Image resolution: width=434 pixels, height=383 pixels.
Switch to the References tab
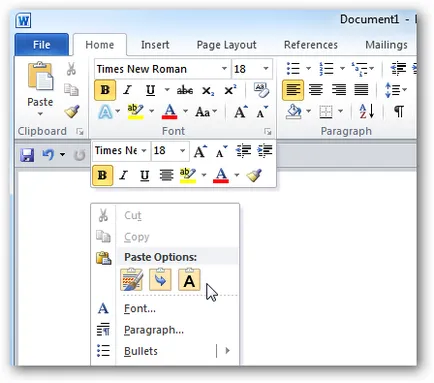(x=311, y=45)
